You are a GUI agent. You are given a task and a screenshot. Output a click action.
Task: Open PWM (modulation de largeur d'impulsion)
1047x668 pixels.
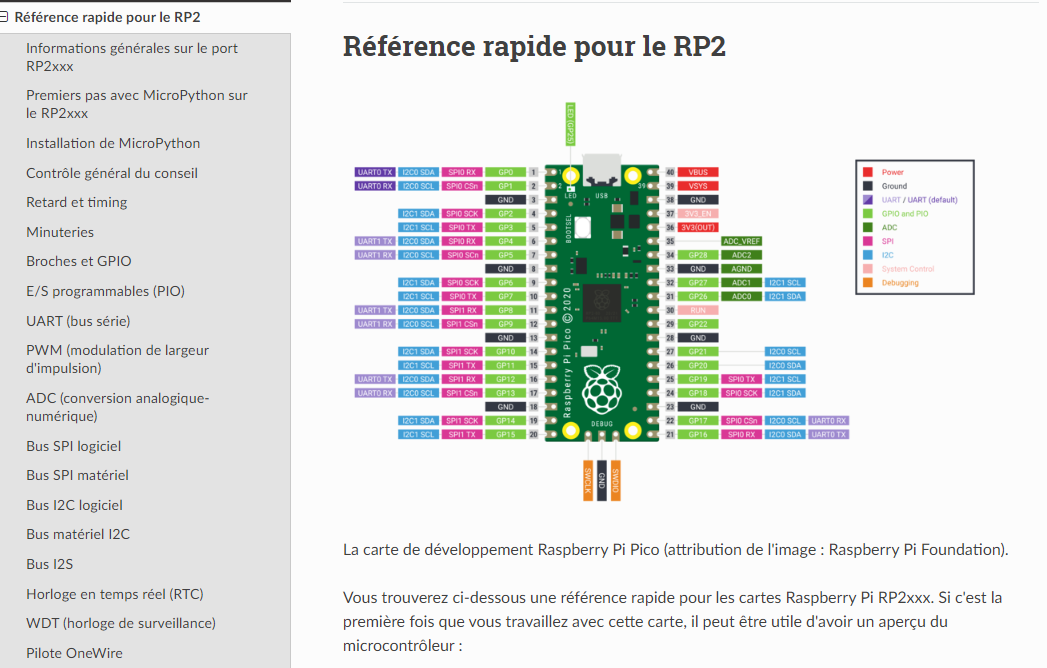118,359
